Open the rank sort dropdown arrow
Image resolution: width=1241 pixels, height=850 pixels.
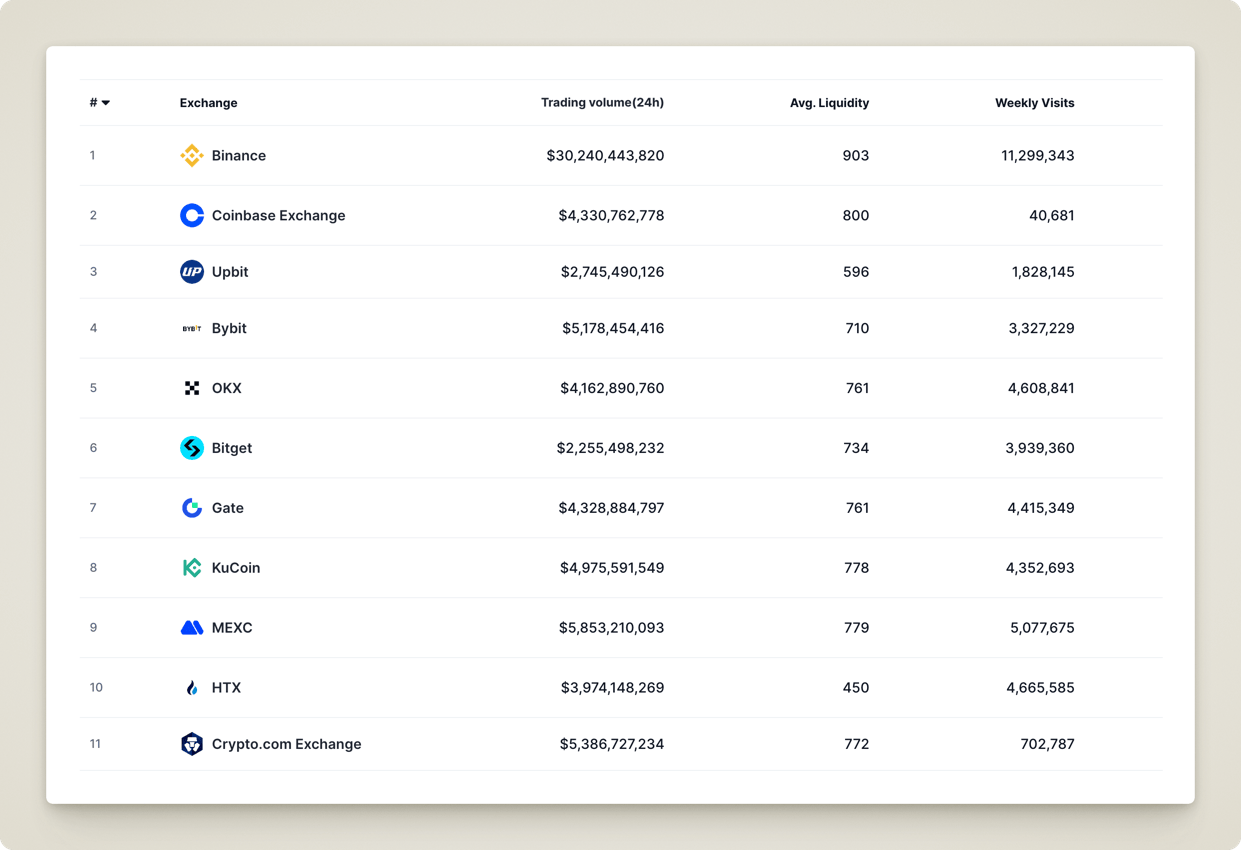point(105,102)
